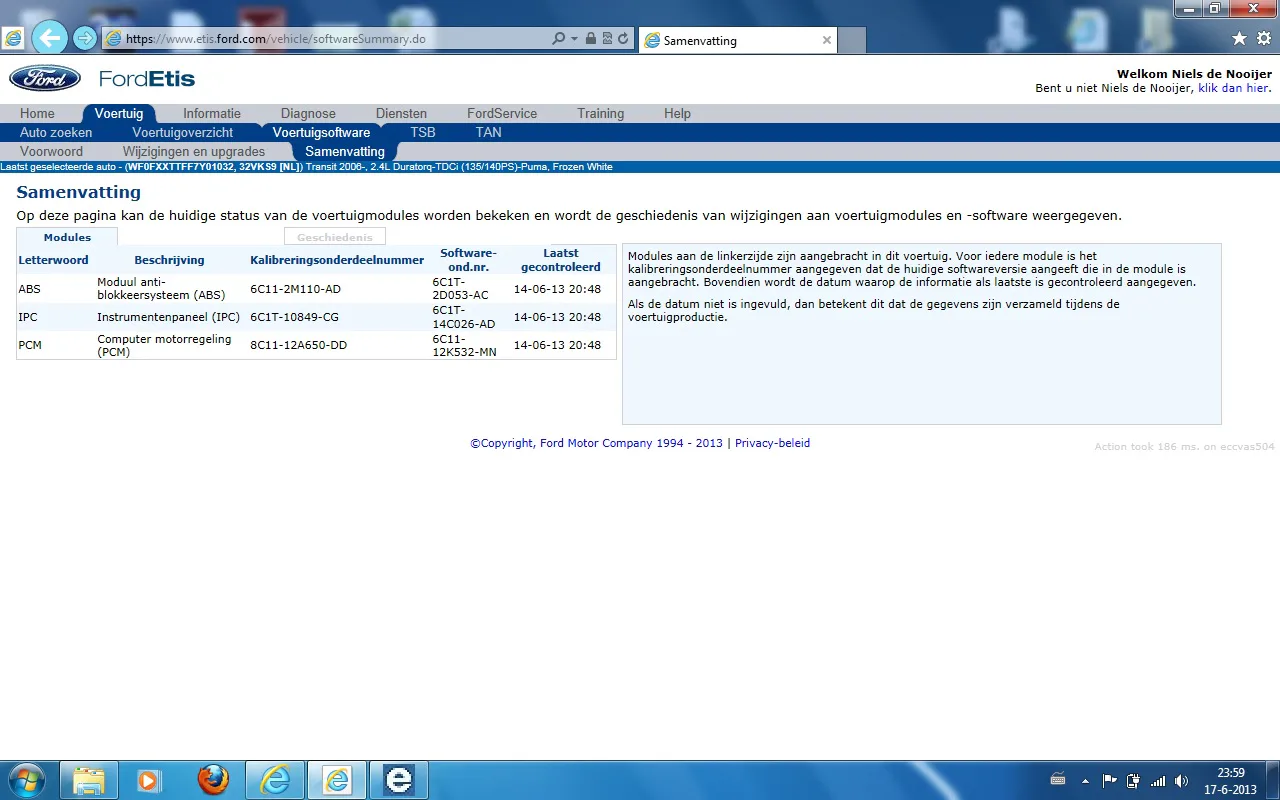Open the FordService menu tab
Screen dimensions: 1280x800
click(x=502, y=113)
